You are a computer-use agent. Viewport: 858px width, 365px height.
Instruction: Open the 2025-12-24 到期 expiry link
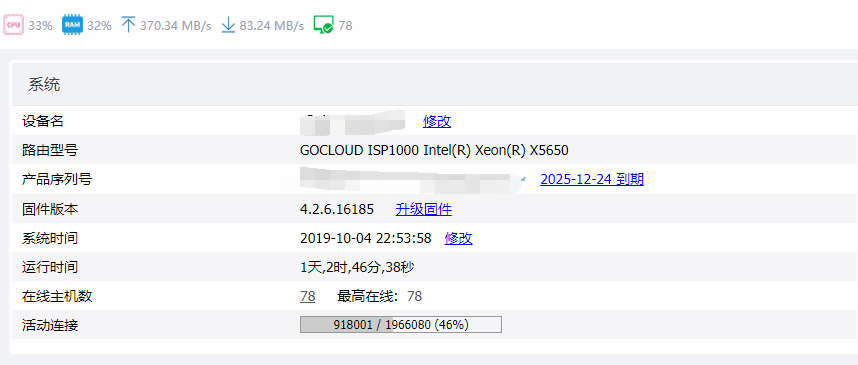[592, 179]
